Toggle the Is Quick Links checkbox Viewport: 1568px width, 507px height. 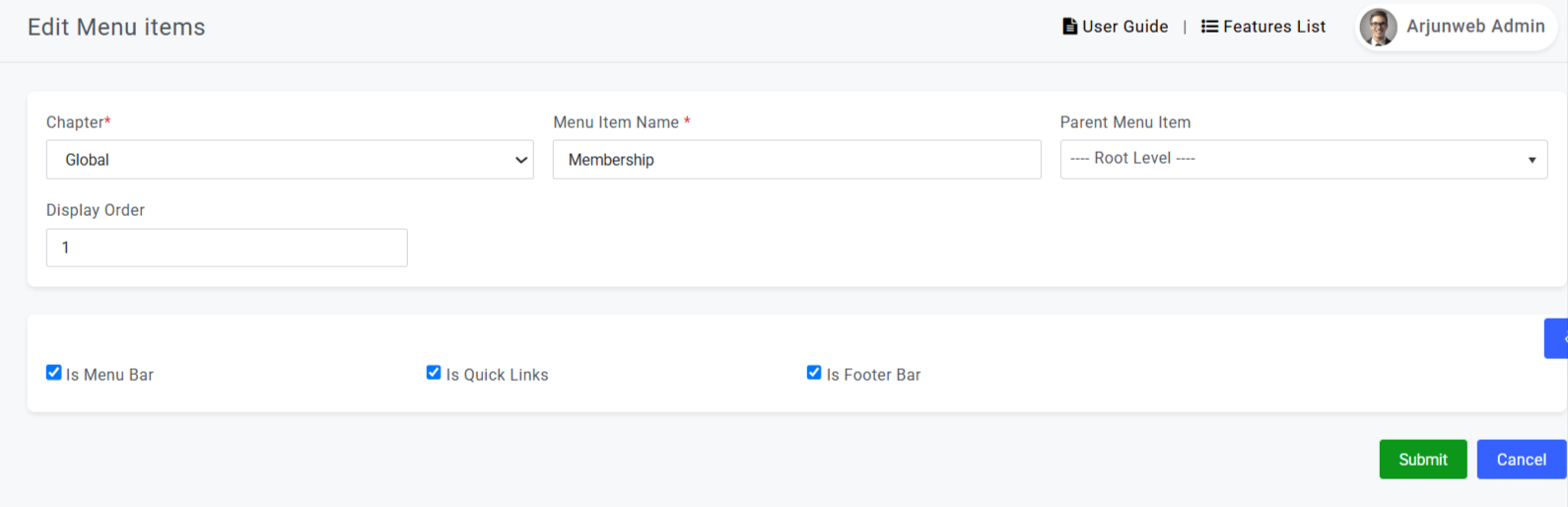434,372
